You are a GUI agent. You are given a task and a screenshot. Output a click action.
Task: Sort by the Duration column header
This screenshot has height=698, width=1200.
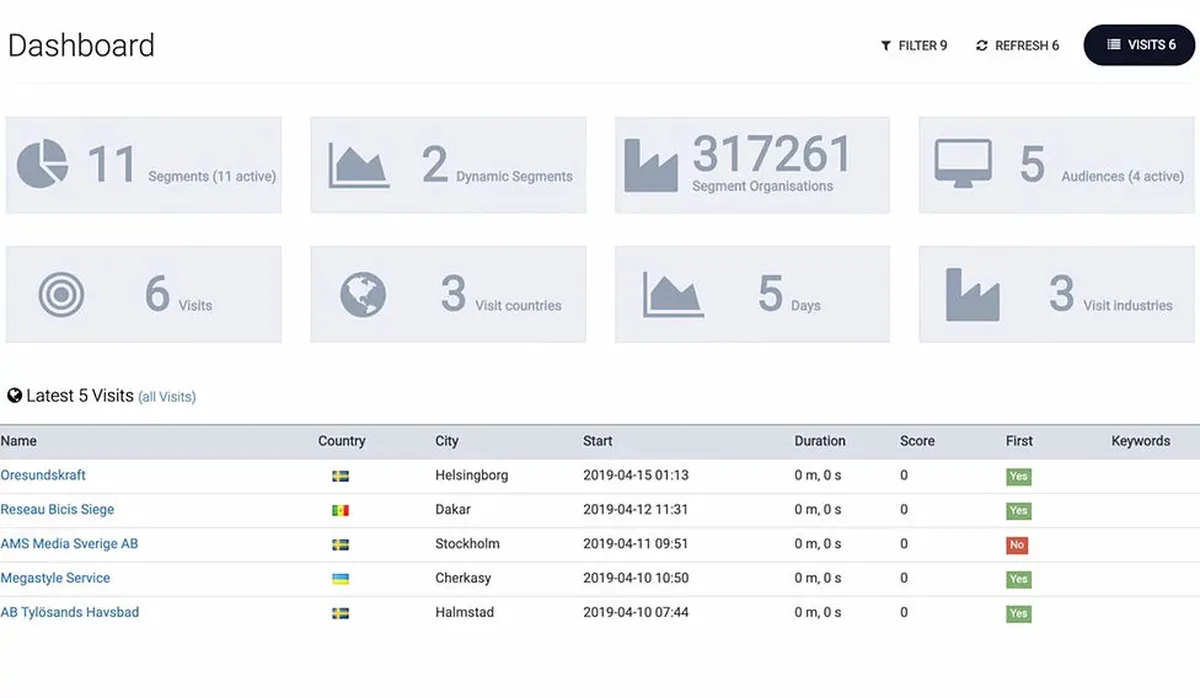coord(820,441)
